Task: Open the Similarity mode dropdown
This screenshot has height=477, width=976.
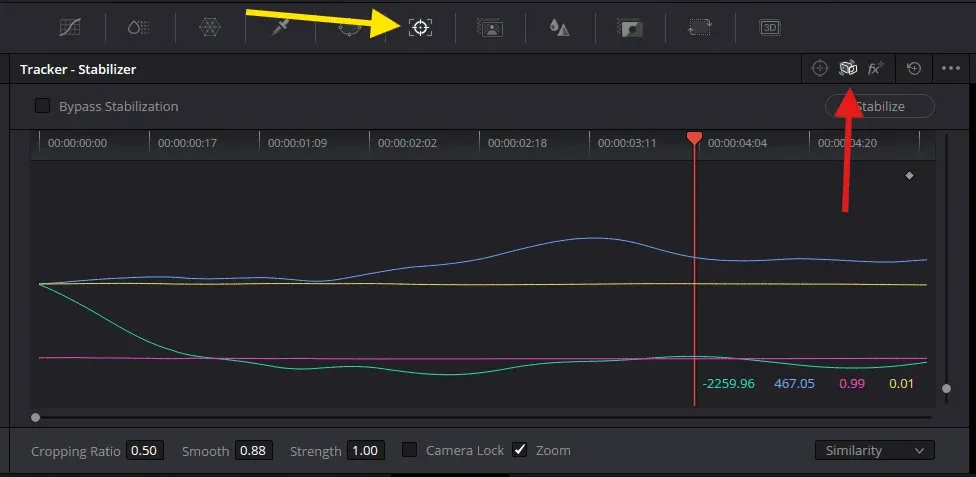Action: (875, 450)
